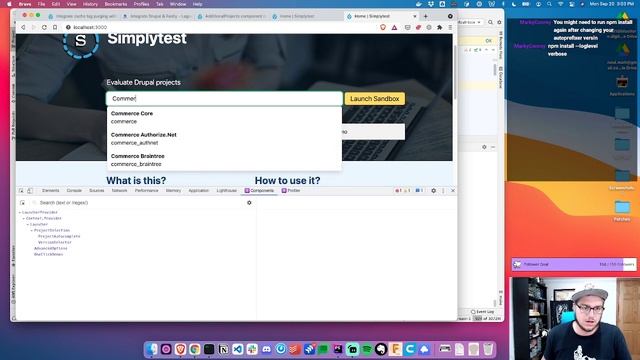Open Google Chrome in the Dock
This screenshot has height=360, width=640.
tap(195, 349)
